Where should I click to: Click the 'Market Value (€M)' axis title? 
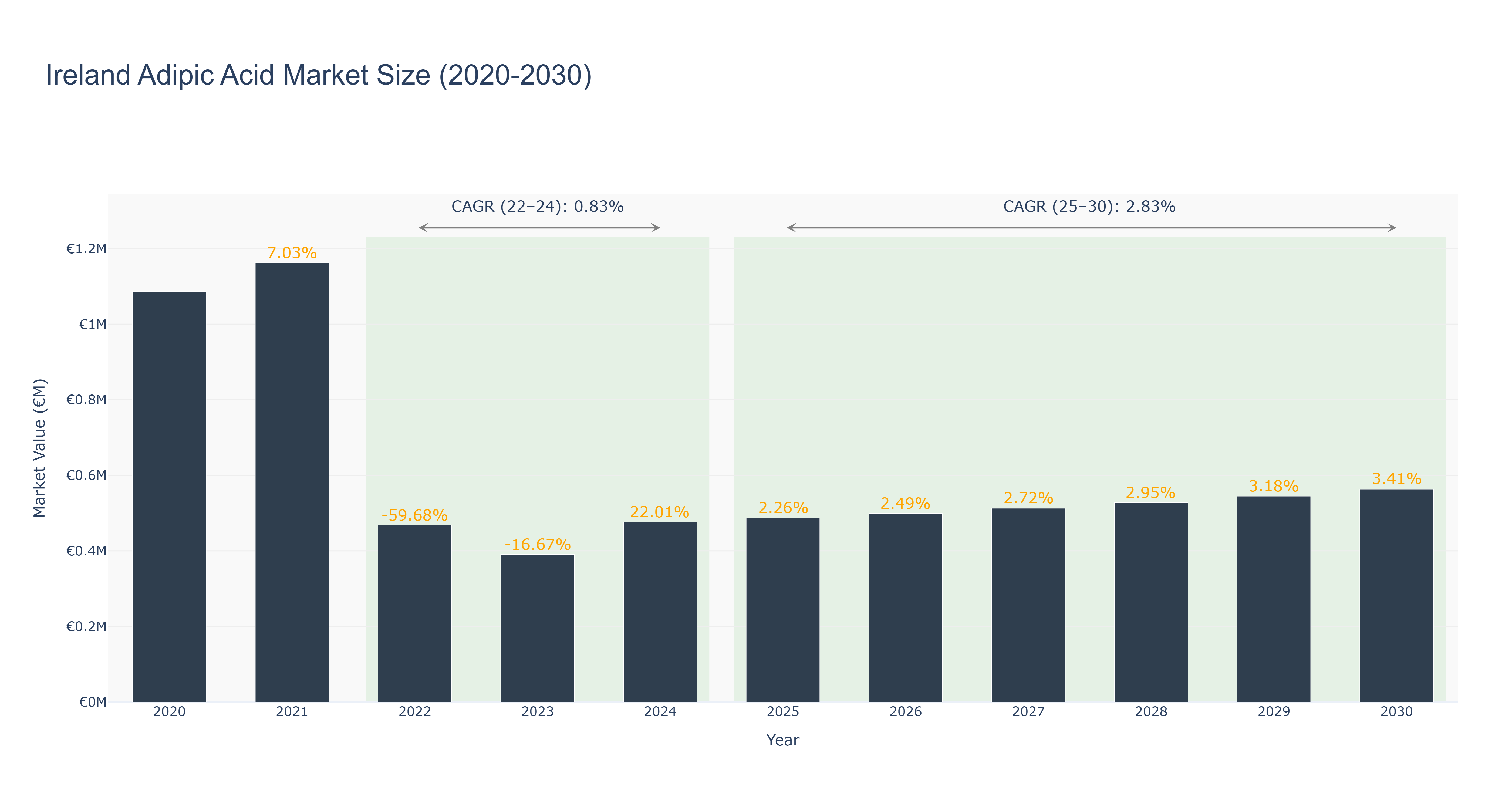coord(39,448)
